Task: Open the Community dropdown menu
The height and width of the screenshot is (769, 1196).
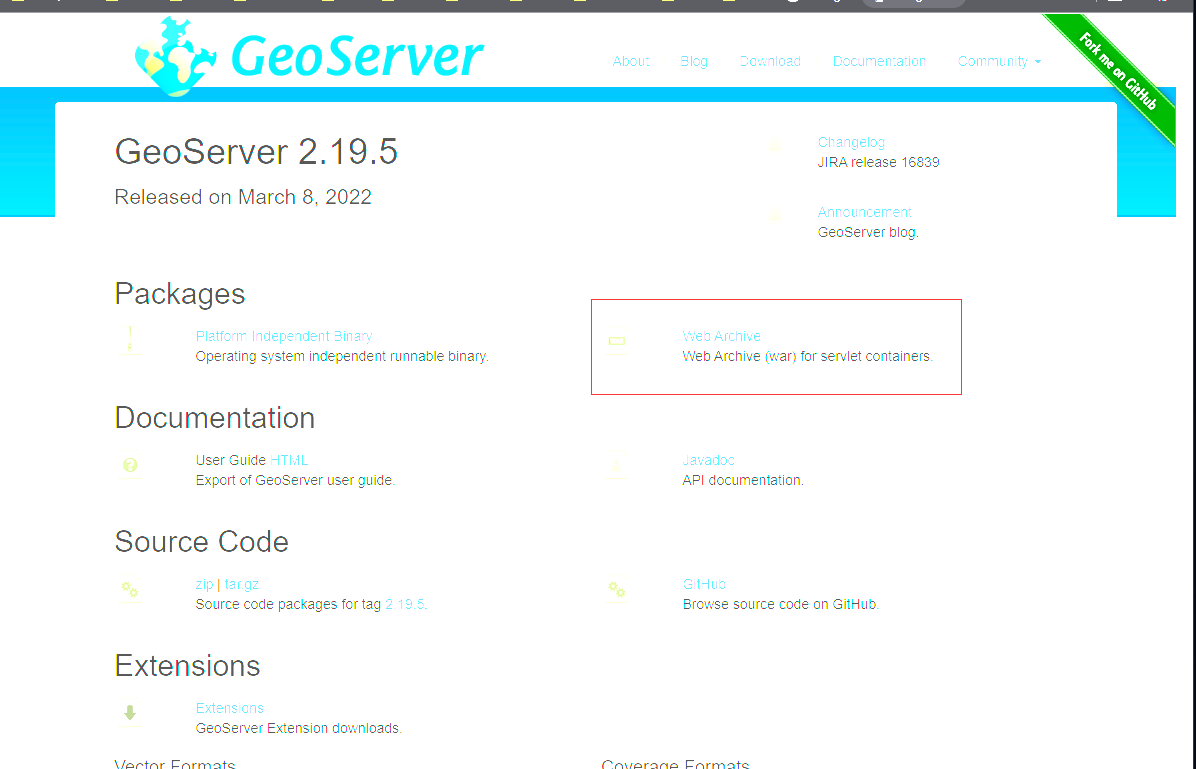Action: [998, 61]
